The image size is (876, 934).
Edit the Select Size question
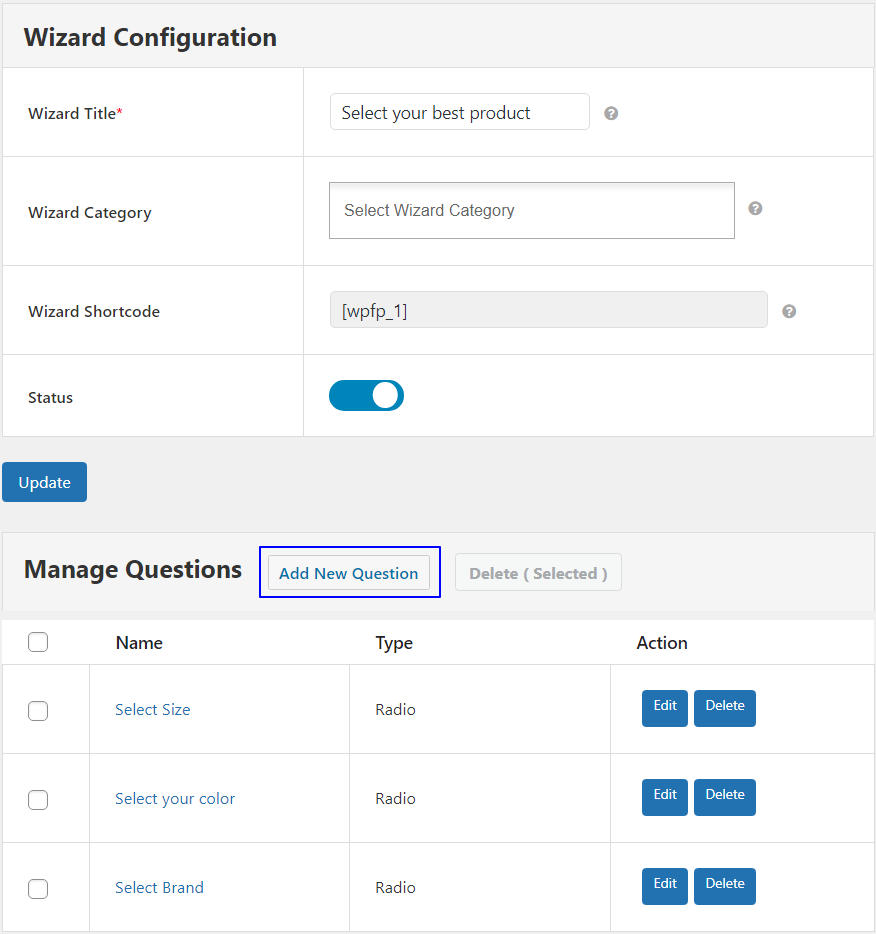point(665,708)
